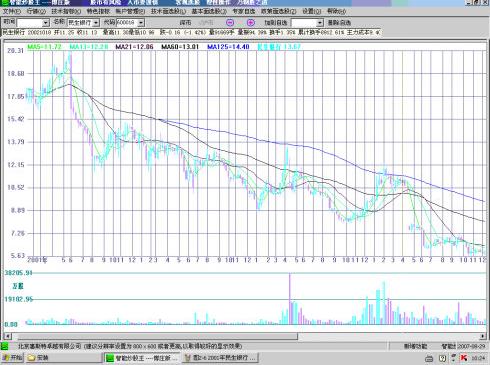The height and width of the screenshot is (365, 490).
Task: Expand the 代码 600016 dropdown
Action: [x=141, y=23]
